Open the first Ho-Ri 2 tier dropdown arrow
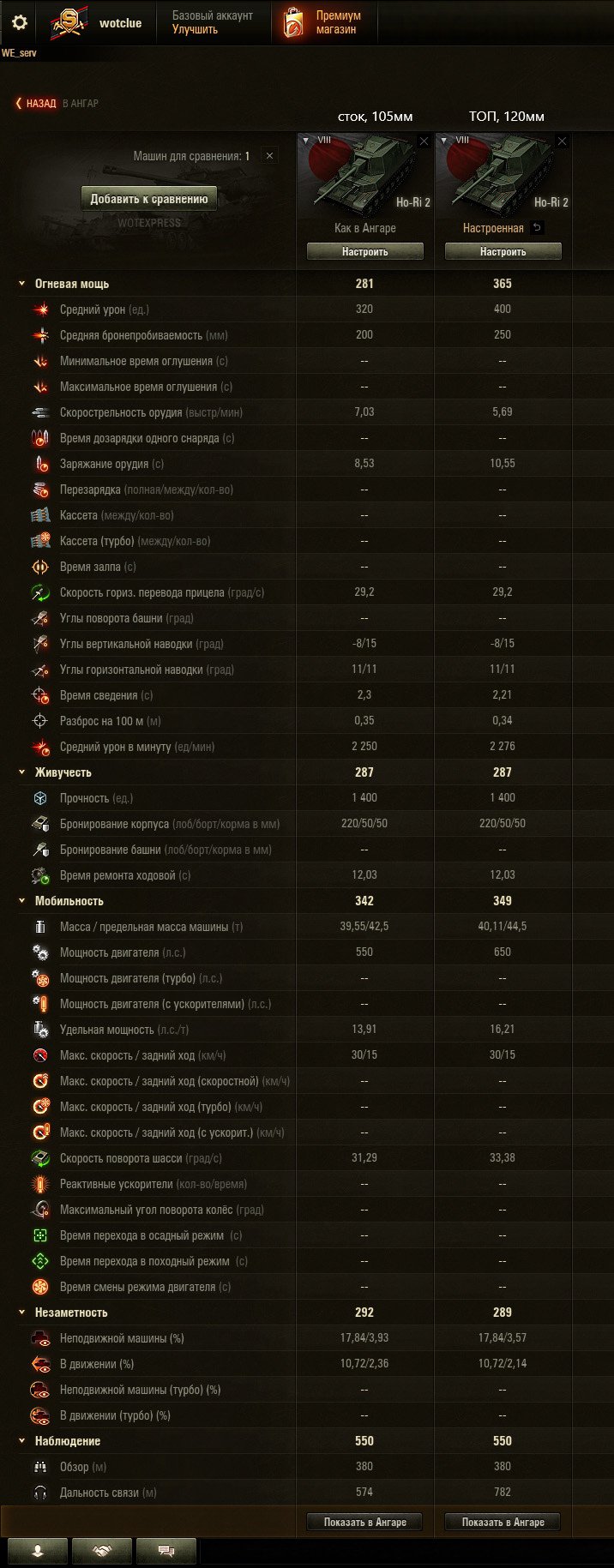The width and height of the screenshot is (614, 1568). coord(305,141)
